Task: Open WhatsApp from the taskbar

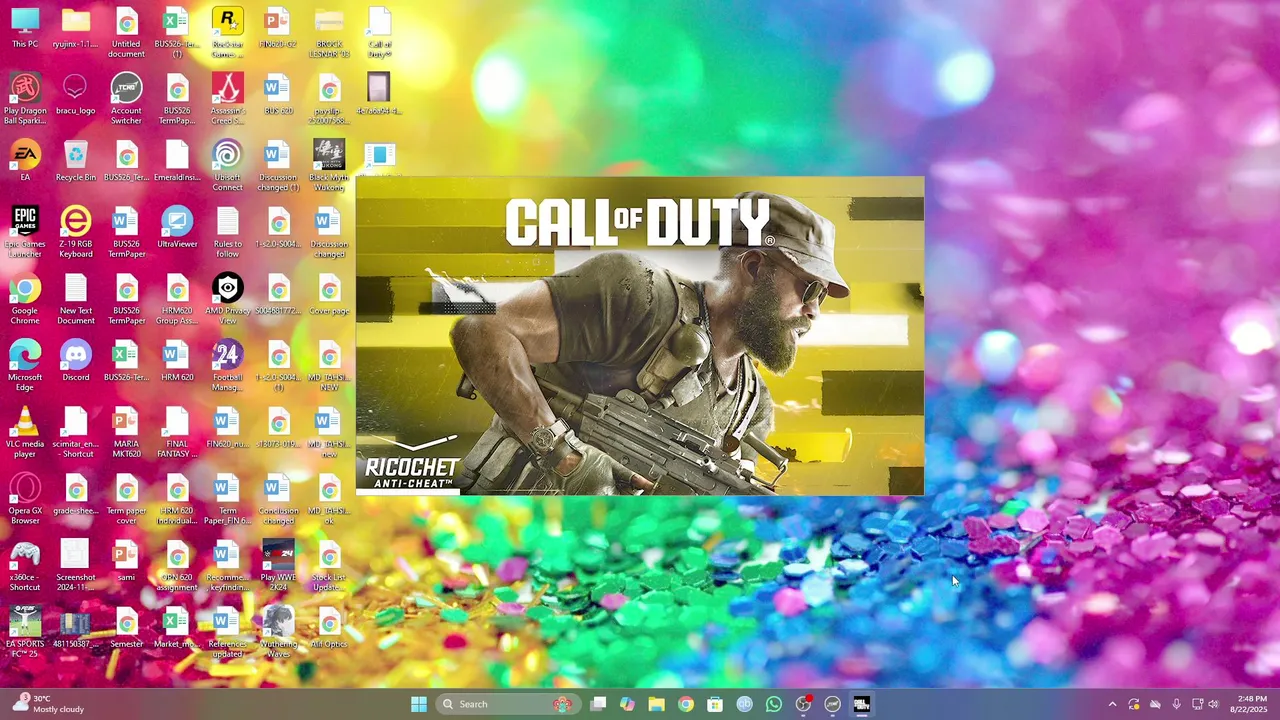Action: (x=774, y=704)
